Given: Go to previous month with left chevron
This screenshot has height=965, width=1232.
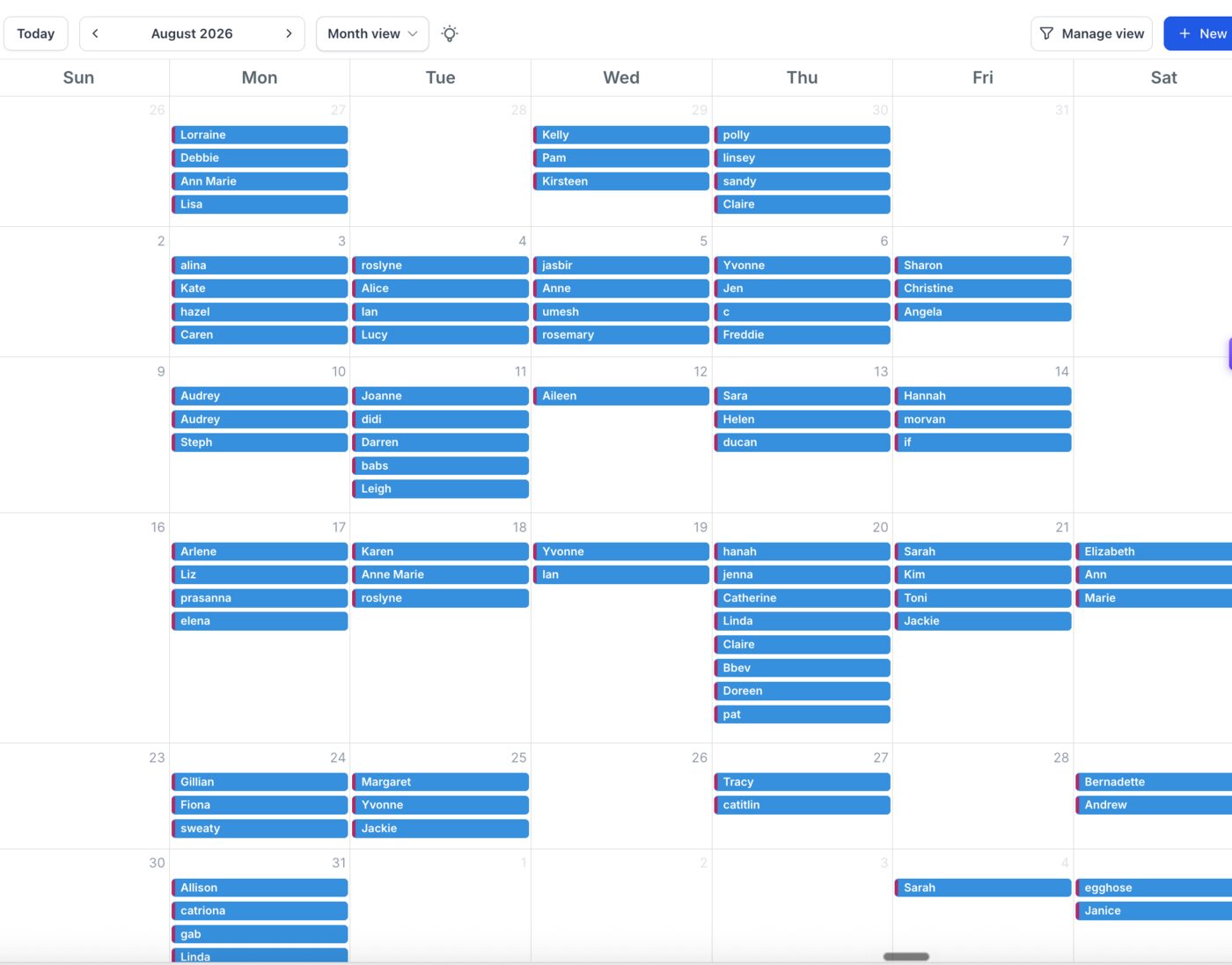Looking at the screenshot, I should tap(95, 33).
